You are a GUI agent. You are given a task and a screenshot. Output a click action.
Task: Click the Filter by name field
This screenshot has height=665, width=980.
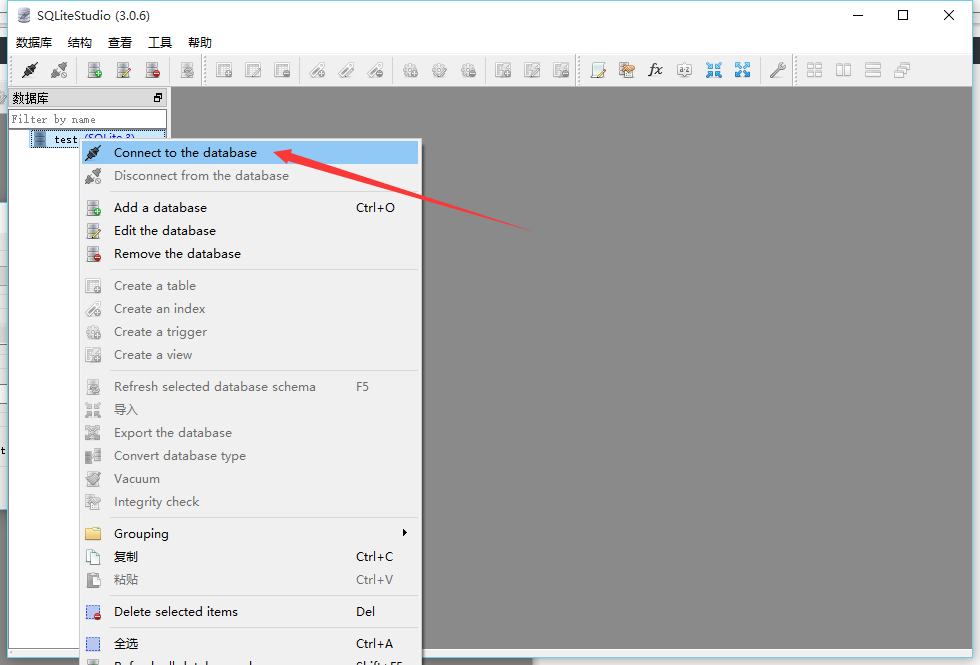[88, 119]
